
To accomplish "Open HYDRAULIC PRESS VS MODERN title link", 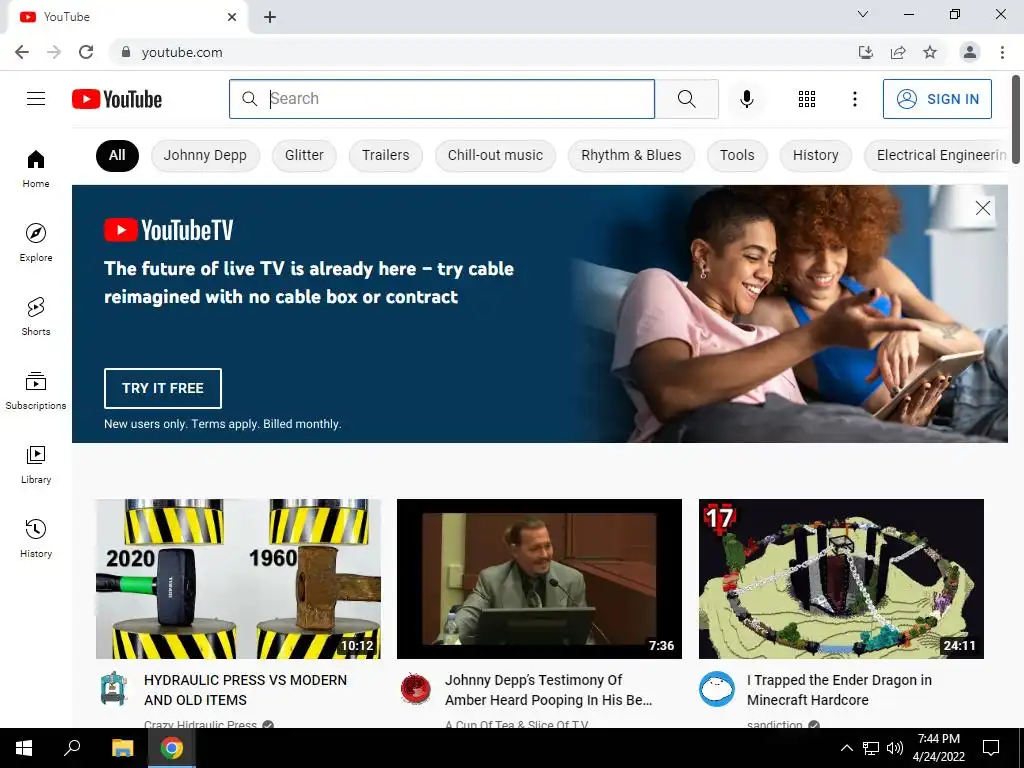I will (x=246, y=690).
